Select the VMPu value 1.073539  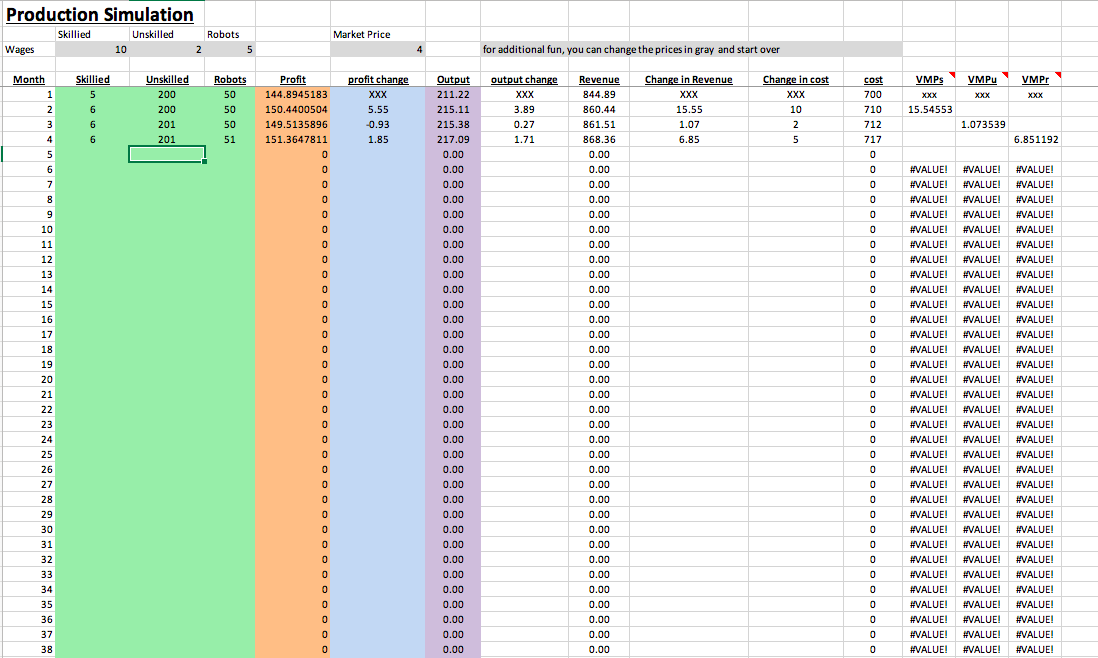(x=983, y=124)
